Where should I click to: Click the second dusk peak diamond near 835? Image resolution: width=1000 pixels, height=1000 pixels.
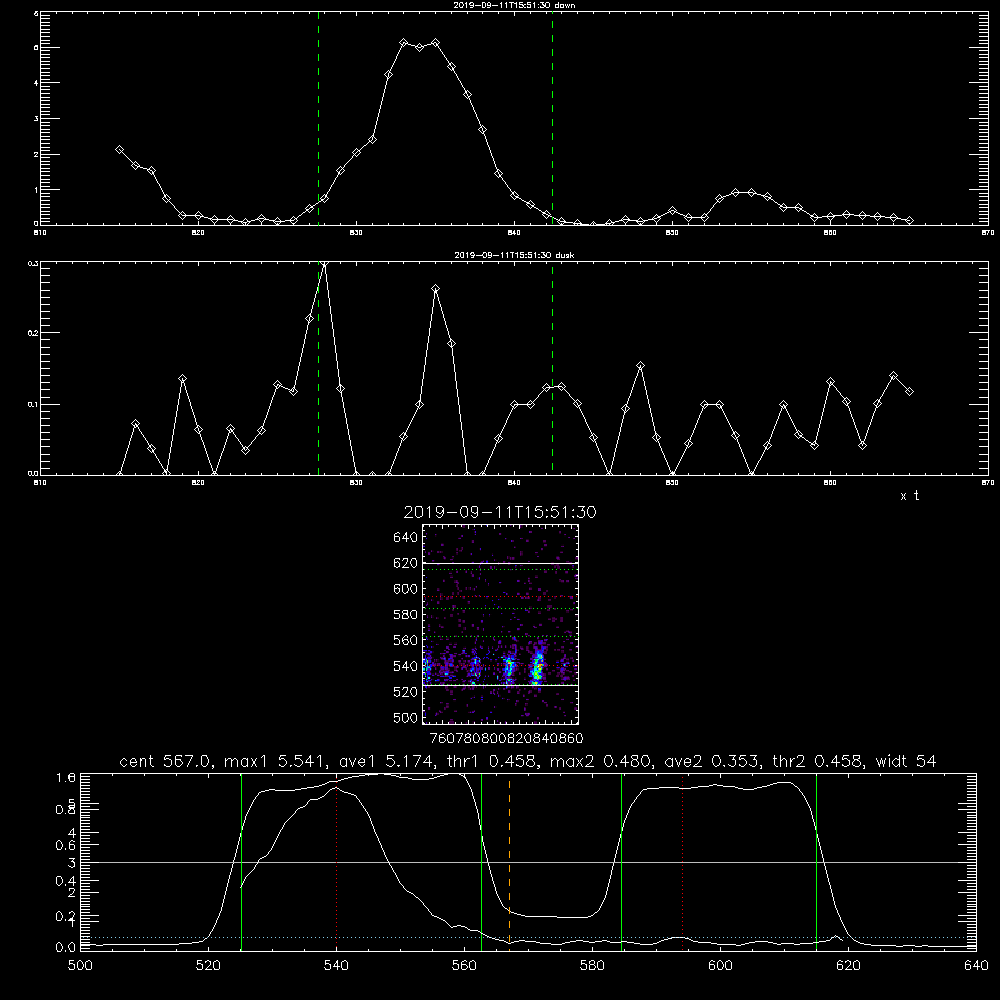pyautogui.click(x=436, y=289)
